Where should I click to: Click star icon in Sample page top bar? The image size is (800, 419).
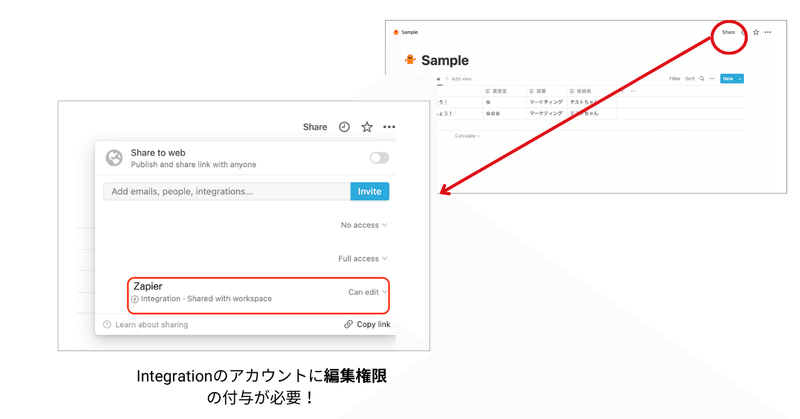pyautogui.click(x=756, y=32)
